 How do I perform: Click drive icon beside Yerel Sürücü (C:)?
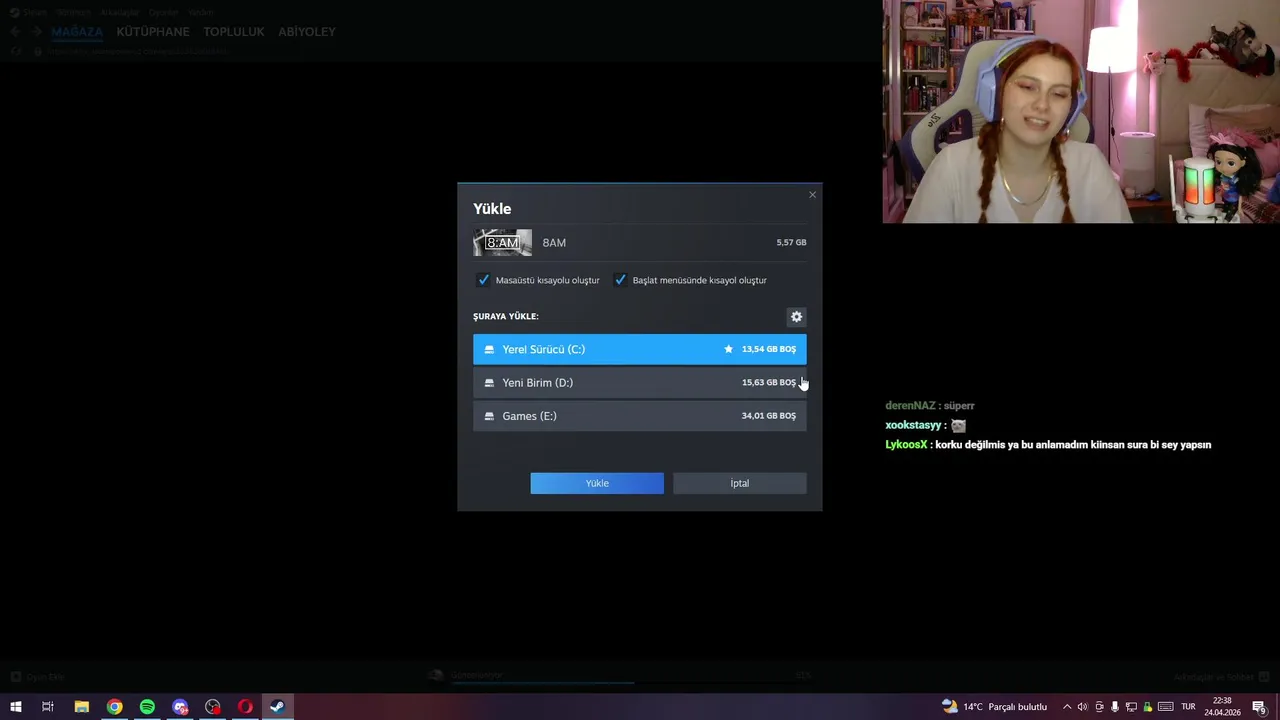tap(489, 349)
